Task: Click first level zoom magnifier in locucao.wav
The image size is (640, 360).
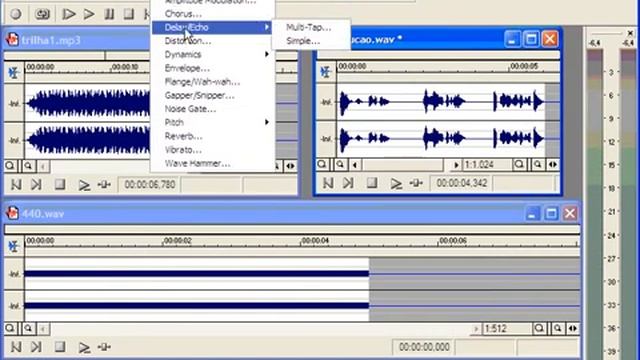Action: pyautogui.click(x=322, y=164)
